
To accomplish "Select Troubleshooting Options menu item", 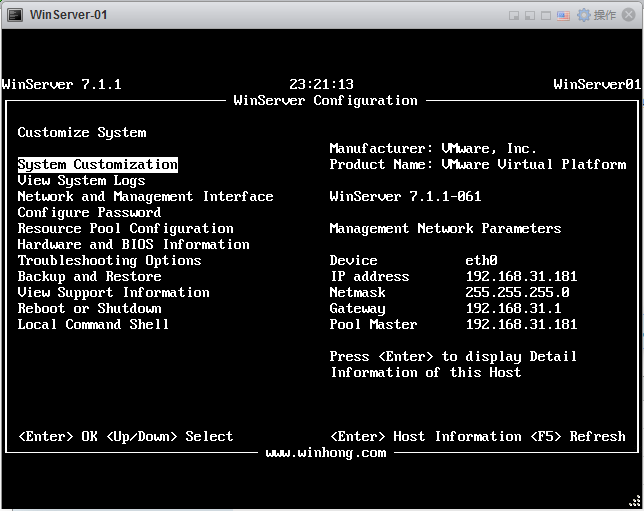I will coord(109,260).
